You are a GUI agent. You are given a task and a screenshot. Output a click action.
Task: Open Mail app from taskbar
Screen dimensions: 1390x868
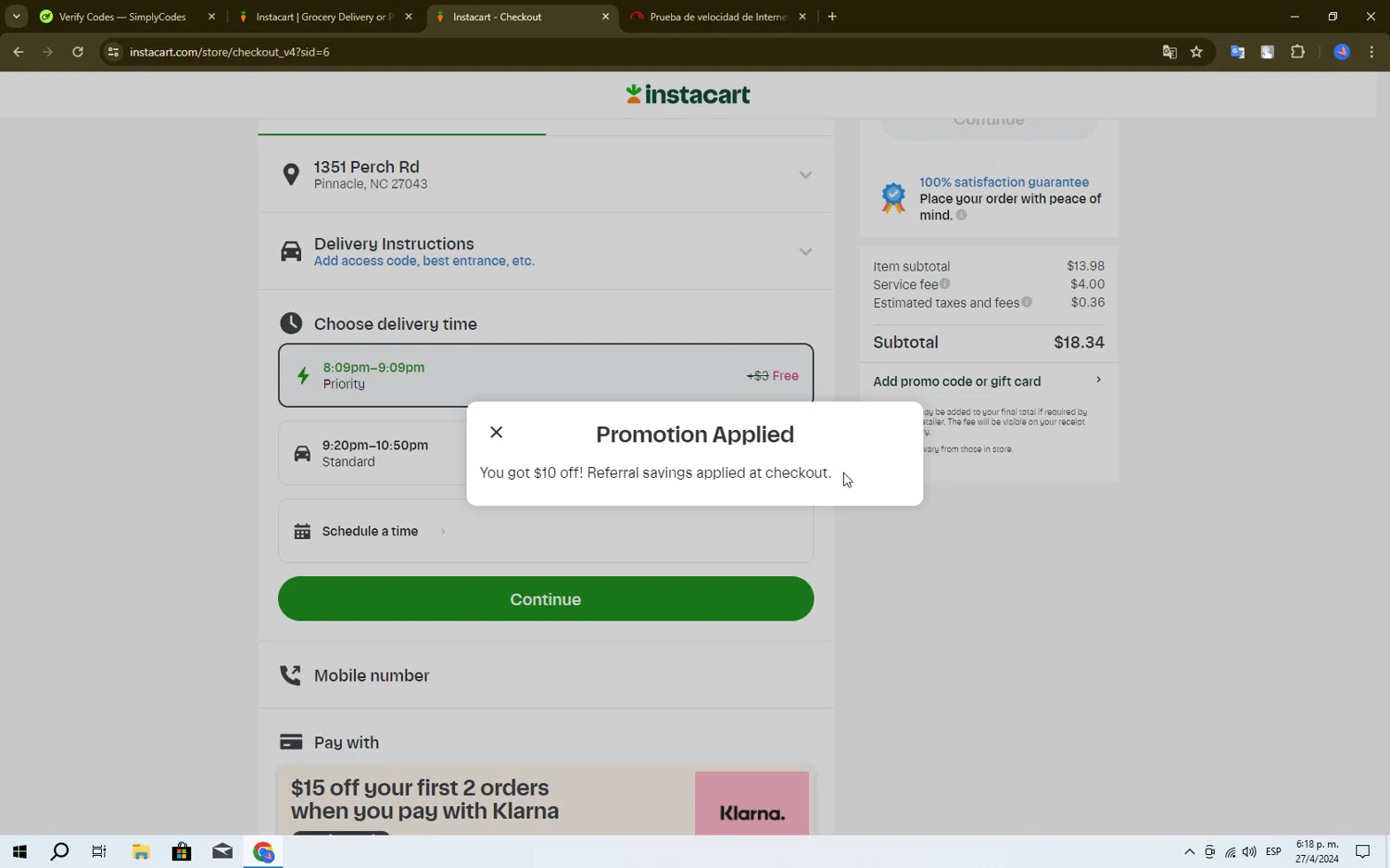222,851
